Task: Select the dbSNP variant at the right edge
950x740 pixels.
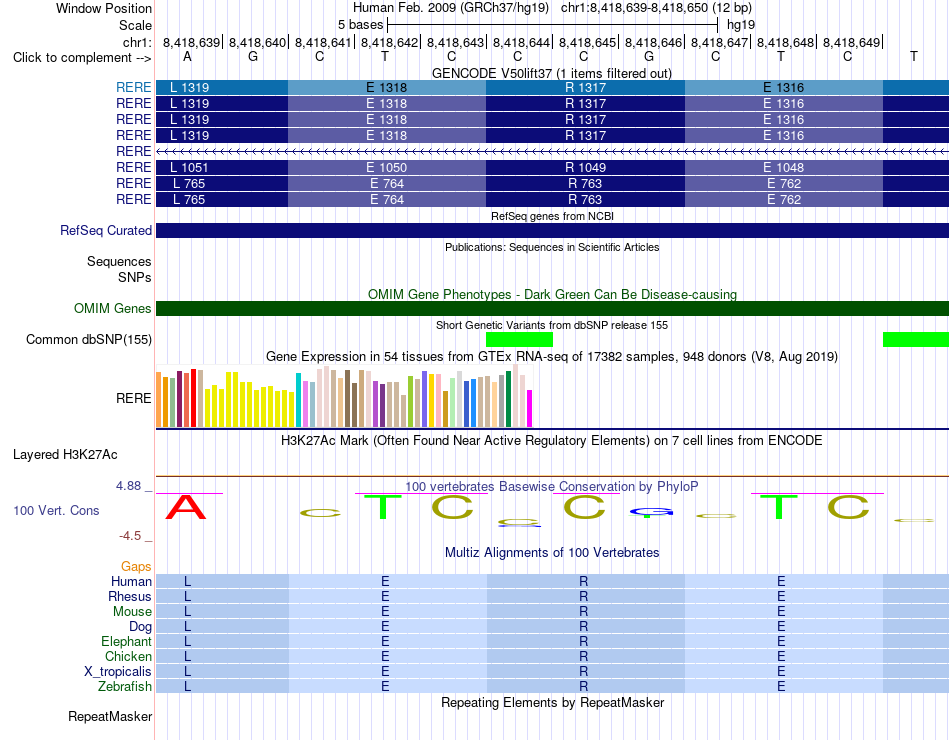Action: click(x=916, y=339)
